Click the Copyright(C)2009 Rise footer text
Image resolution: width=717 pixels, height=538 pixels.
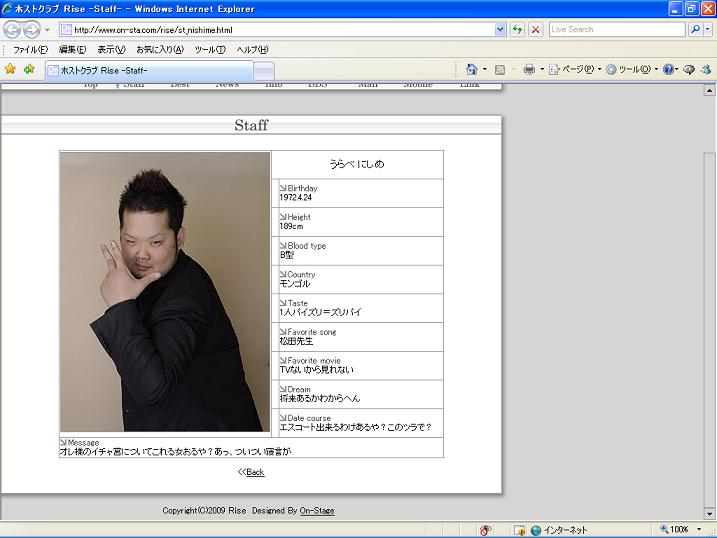[x=204, y=511]
